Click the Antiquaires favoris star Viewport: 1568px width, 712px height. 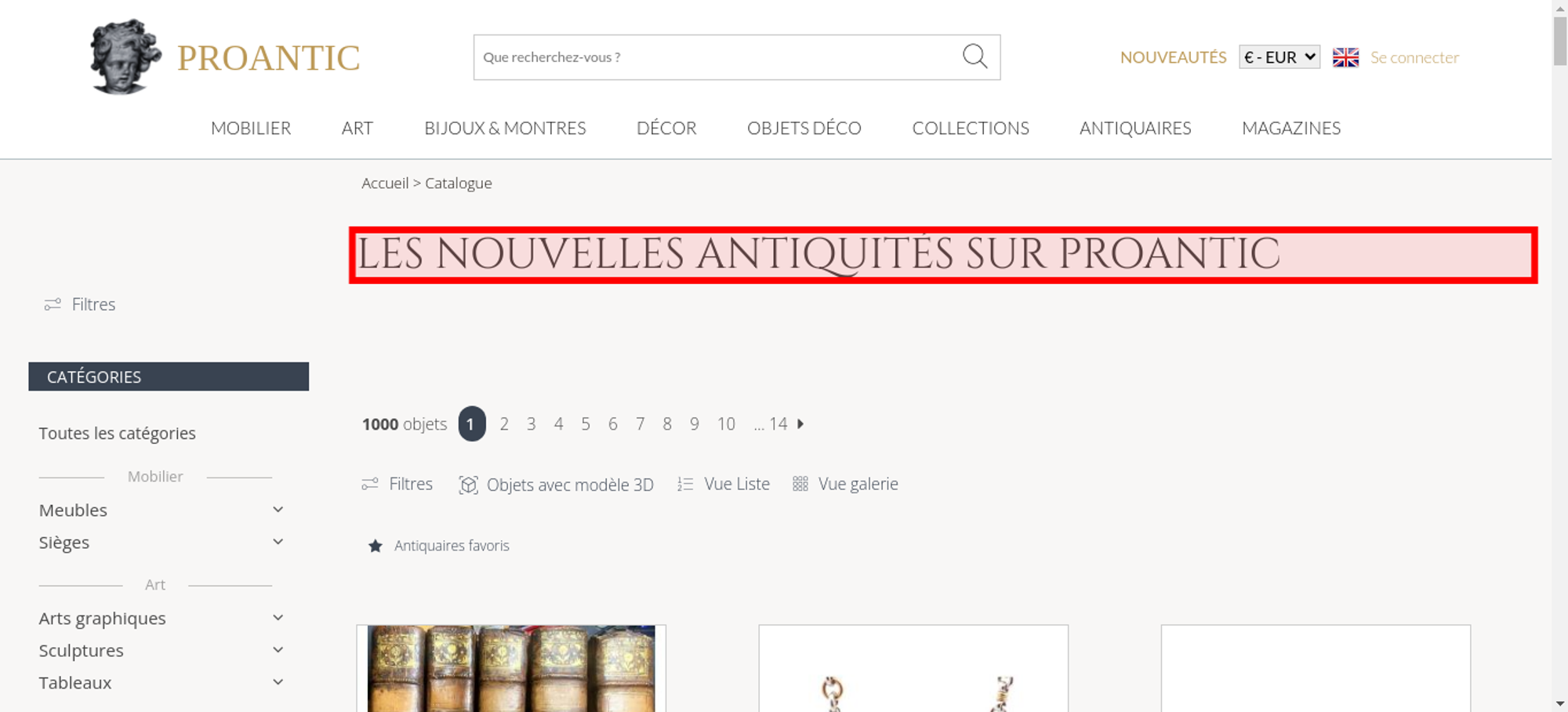[x=376, y=546]
